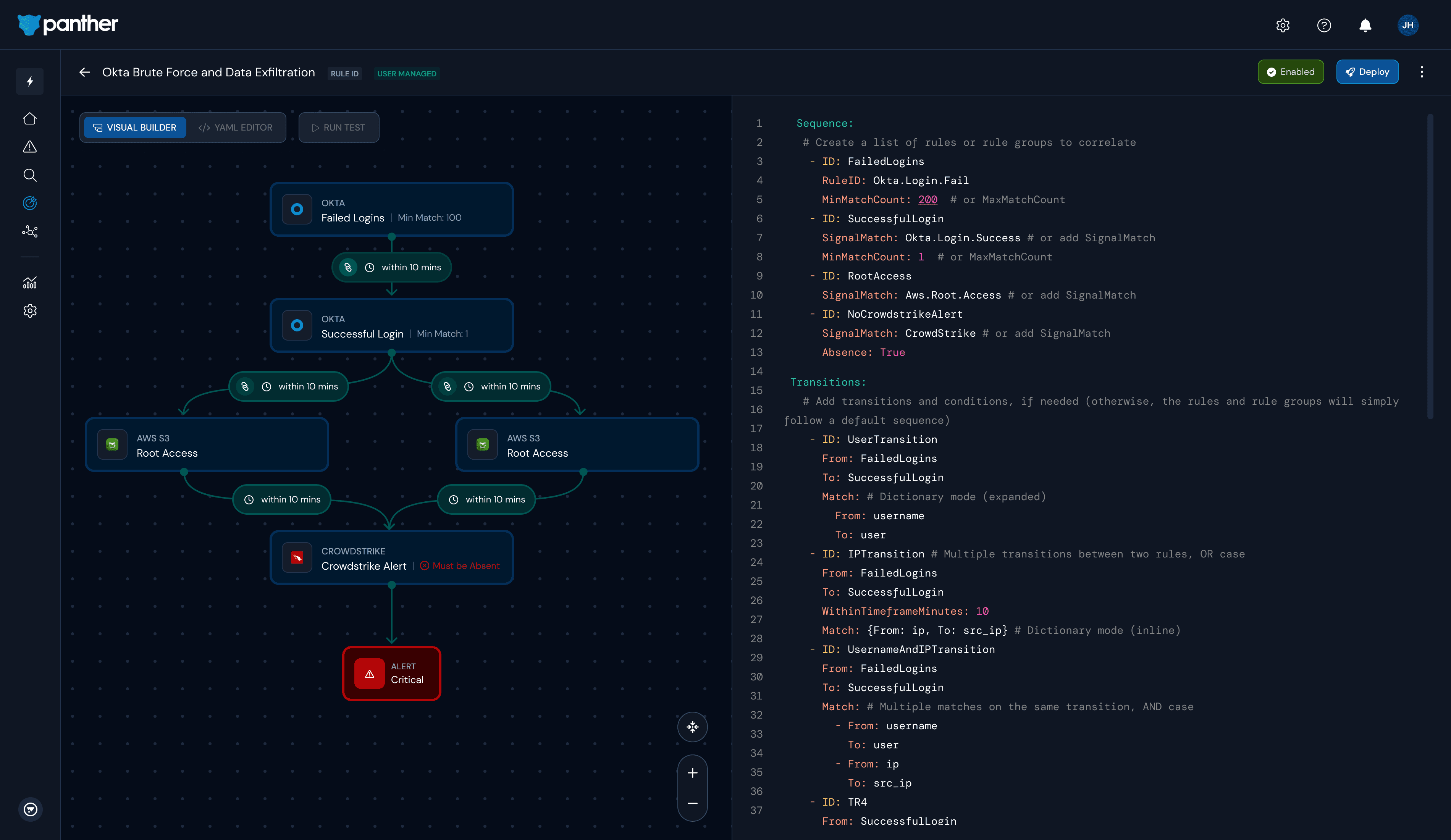Open the JH user avatar menu
Image resolution: width=1451 pixels, height=840 pixels.
click(x=1407, y=25)
